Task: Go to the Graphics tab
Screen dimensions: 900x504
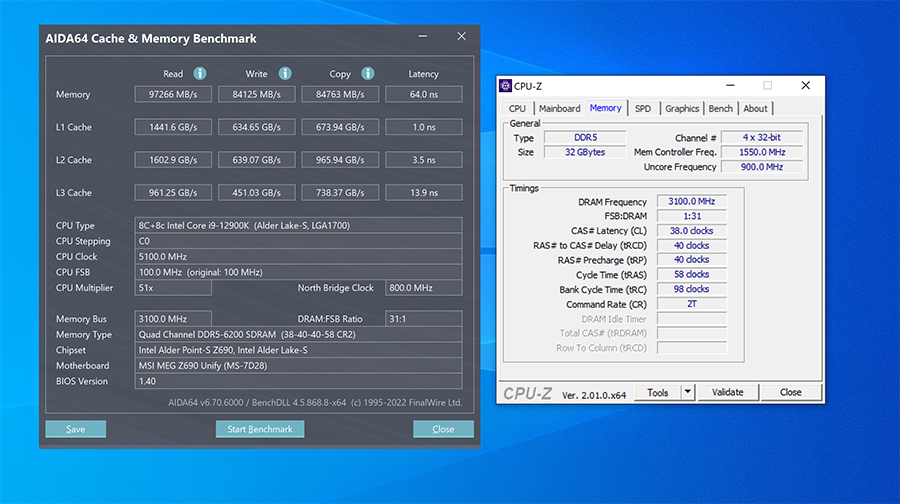Action: (x=682, y=109)
